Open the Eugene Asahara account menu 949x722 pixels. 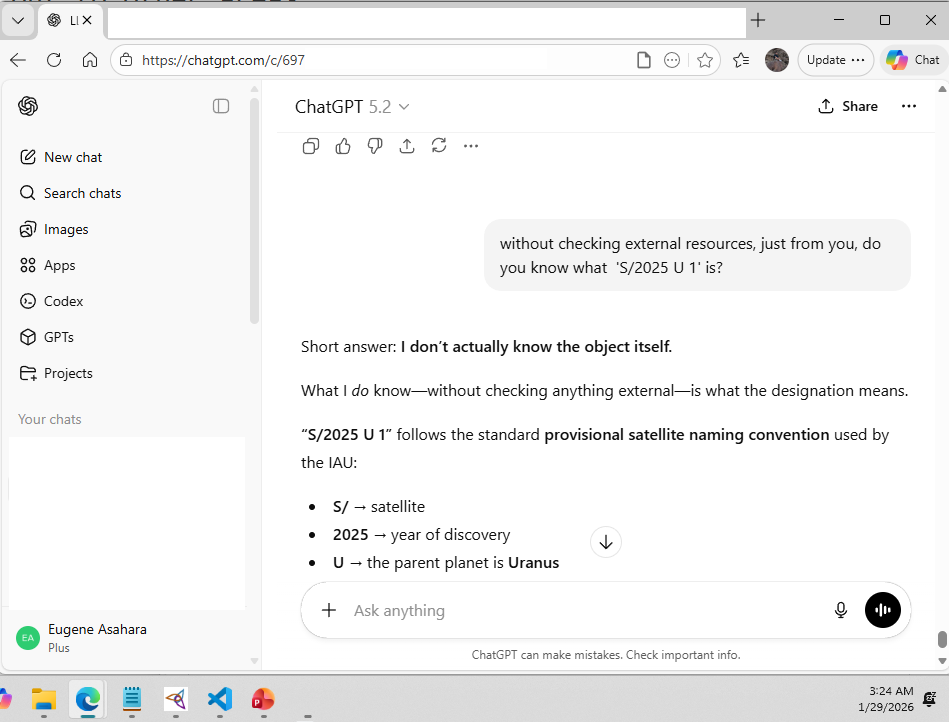pos(98,637)
